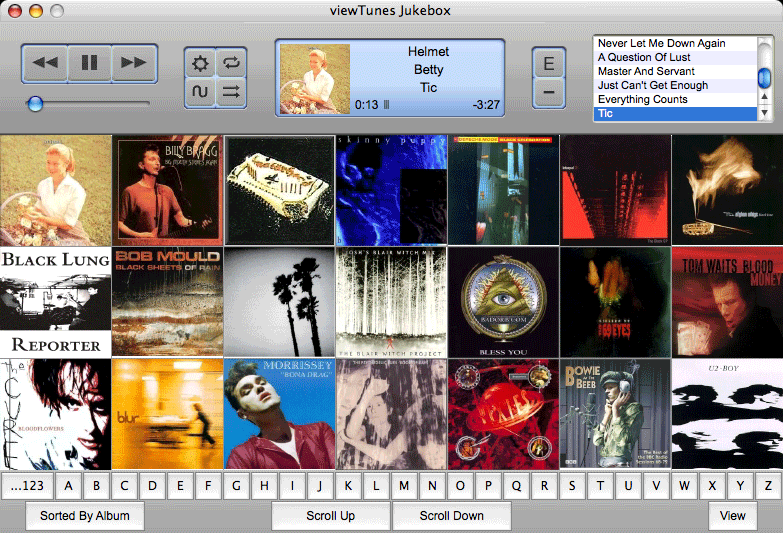This screenshot has height=533, width=783.
Task: Select Everything Counts track
Action: coord(675,99)
